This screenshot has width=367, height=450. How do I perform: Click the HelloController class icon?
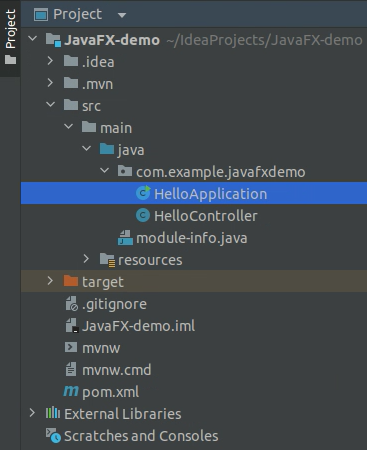(143, 215)
